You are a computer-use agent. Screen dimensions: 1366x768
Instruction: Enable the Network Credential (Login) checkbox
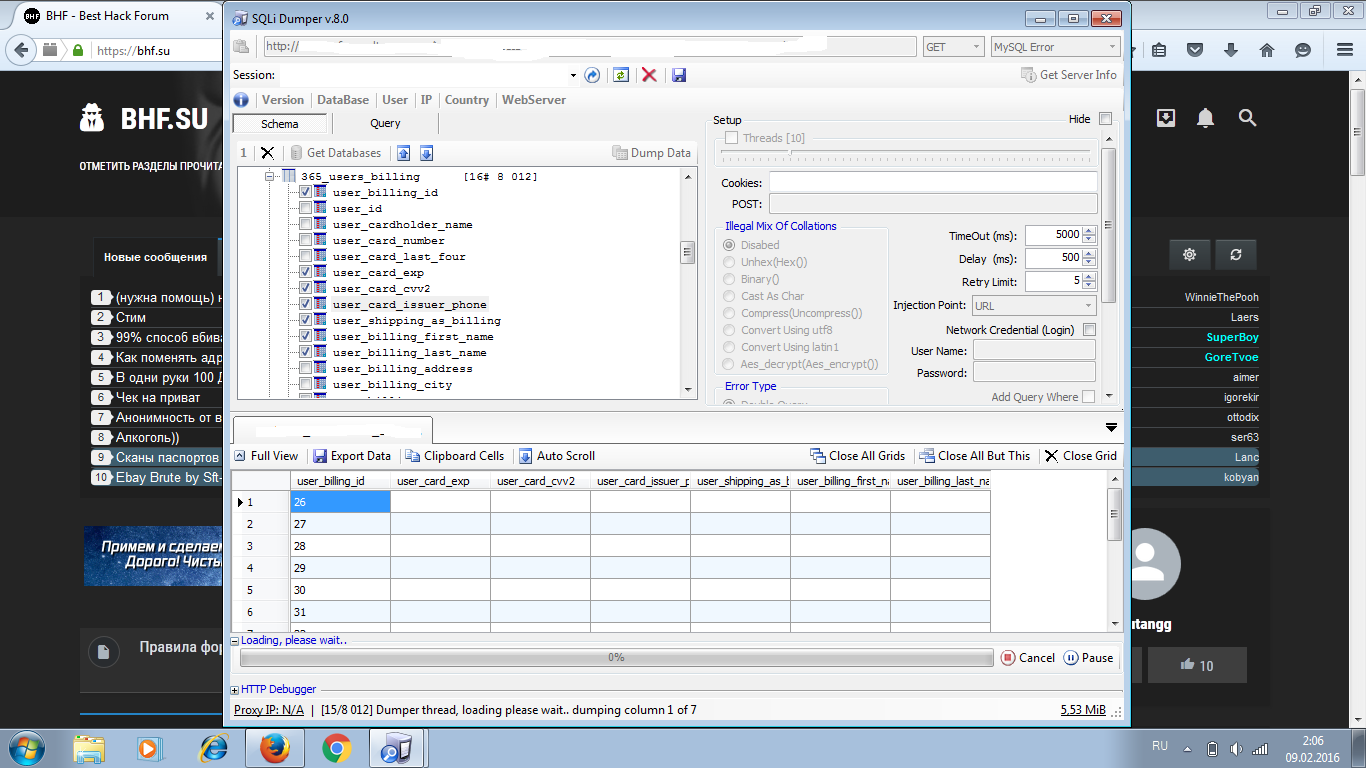(x=1090, y=330)
